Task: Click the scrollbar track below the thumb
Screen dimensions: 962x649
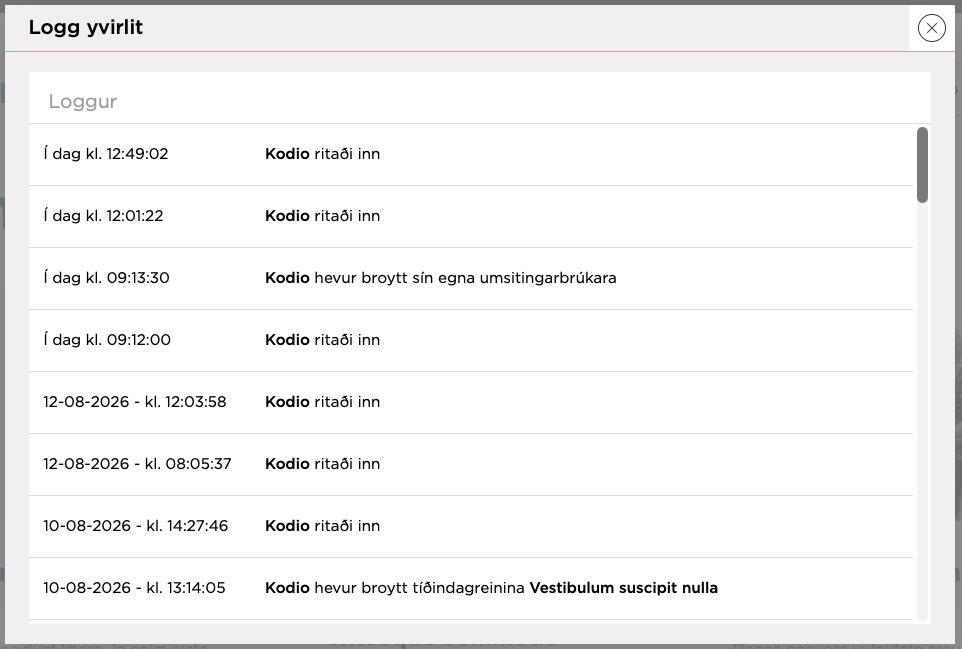Action: pos(922,411)
